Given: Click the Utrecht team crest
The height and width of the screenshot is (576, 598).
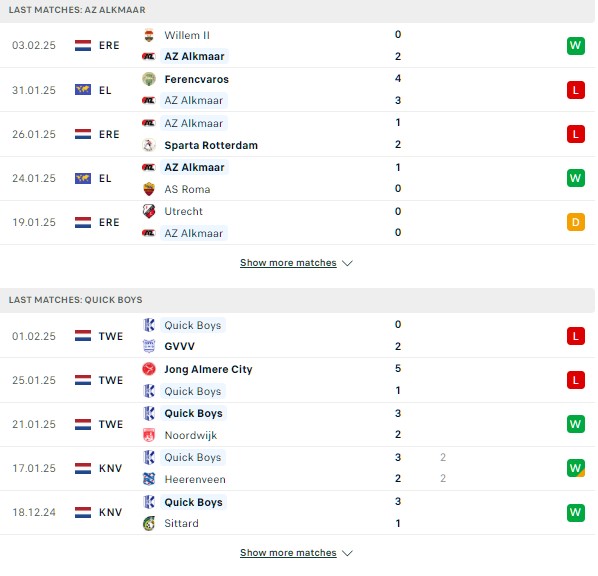Looking at the screenshot, I should [x=149, y=211].
